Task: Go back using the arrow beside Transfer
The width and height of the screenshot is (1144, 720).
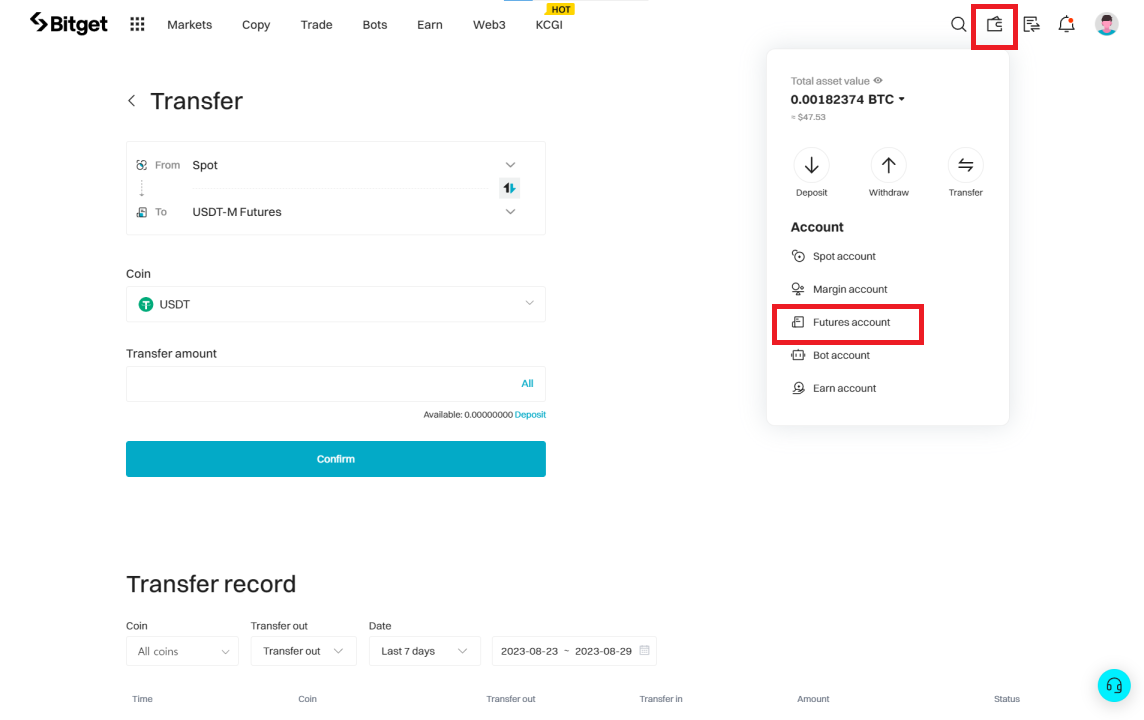Action: [x=131, y=101]
